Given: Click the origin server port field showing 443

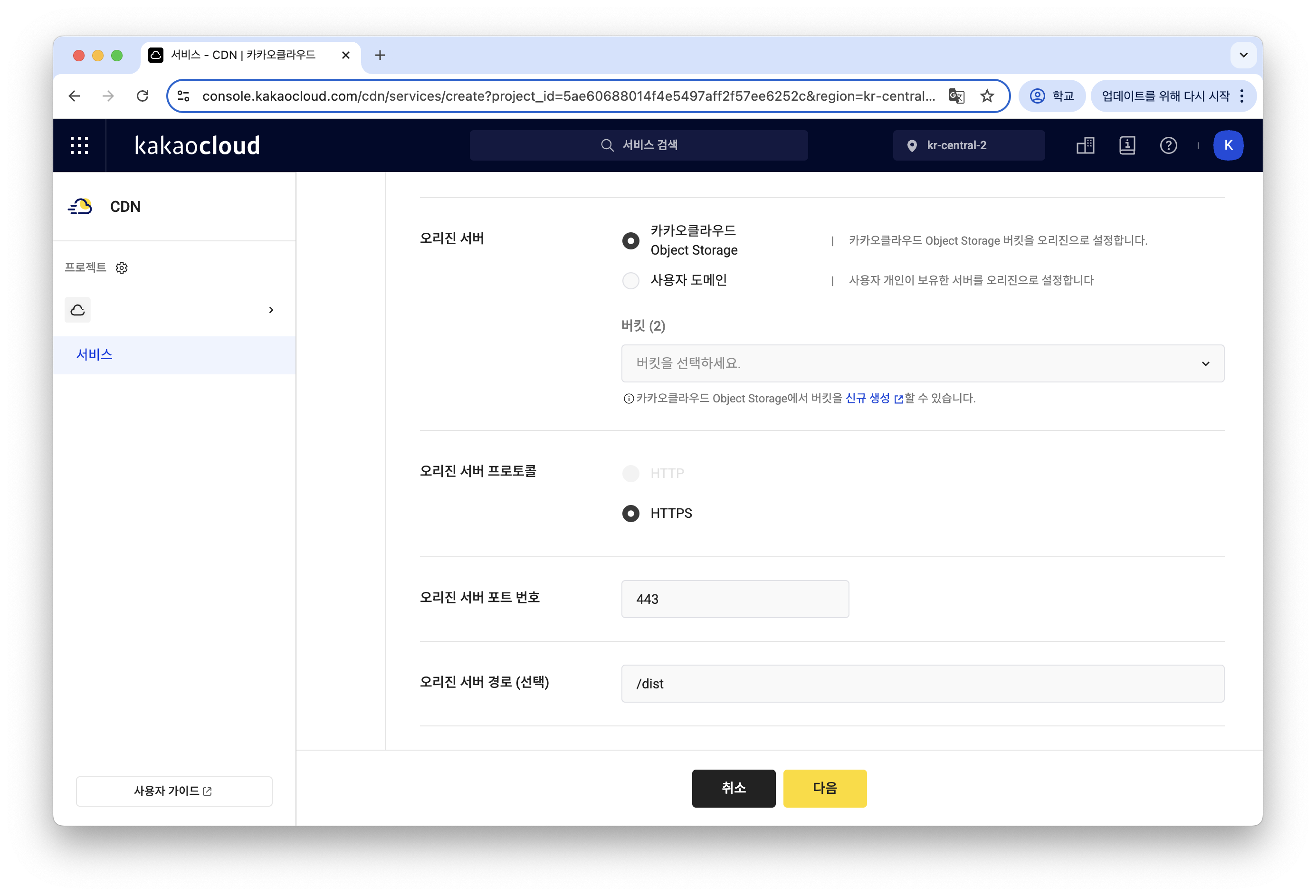Looking at the screenshot, I should (x=735, y=599).
